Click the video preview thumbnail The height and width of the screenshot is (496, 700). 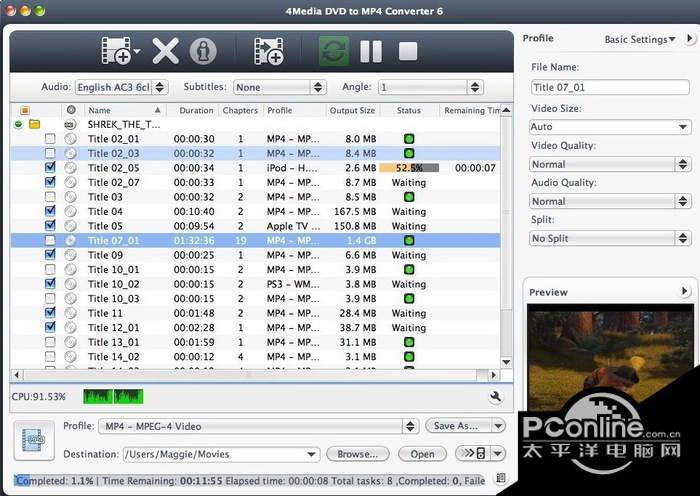610,357
